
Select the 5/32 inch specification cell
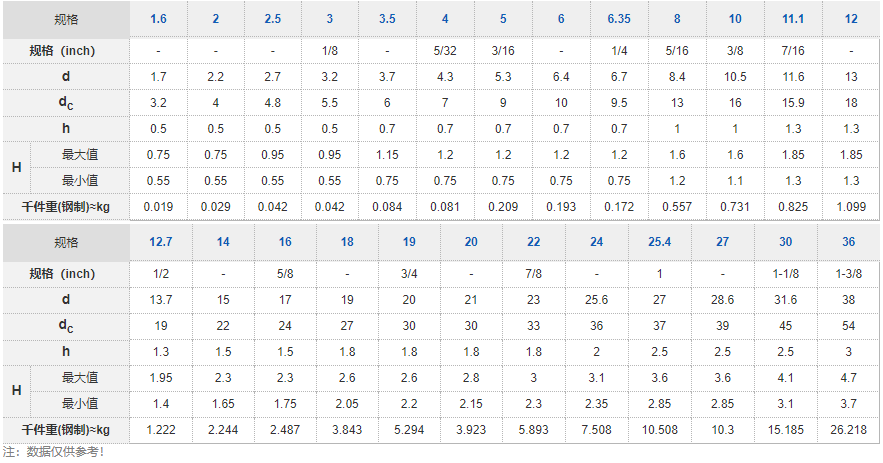click(x=445, y=50)
